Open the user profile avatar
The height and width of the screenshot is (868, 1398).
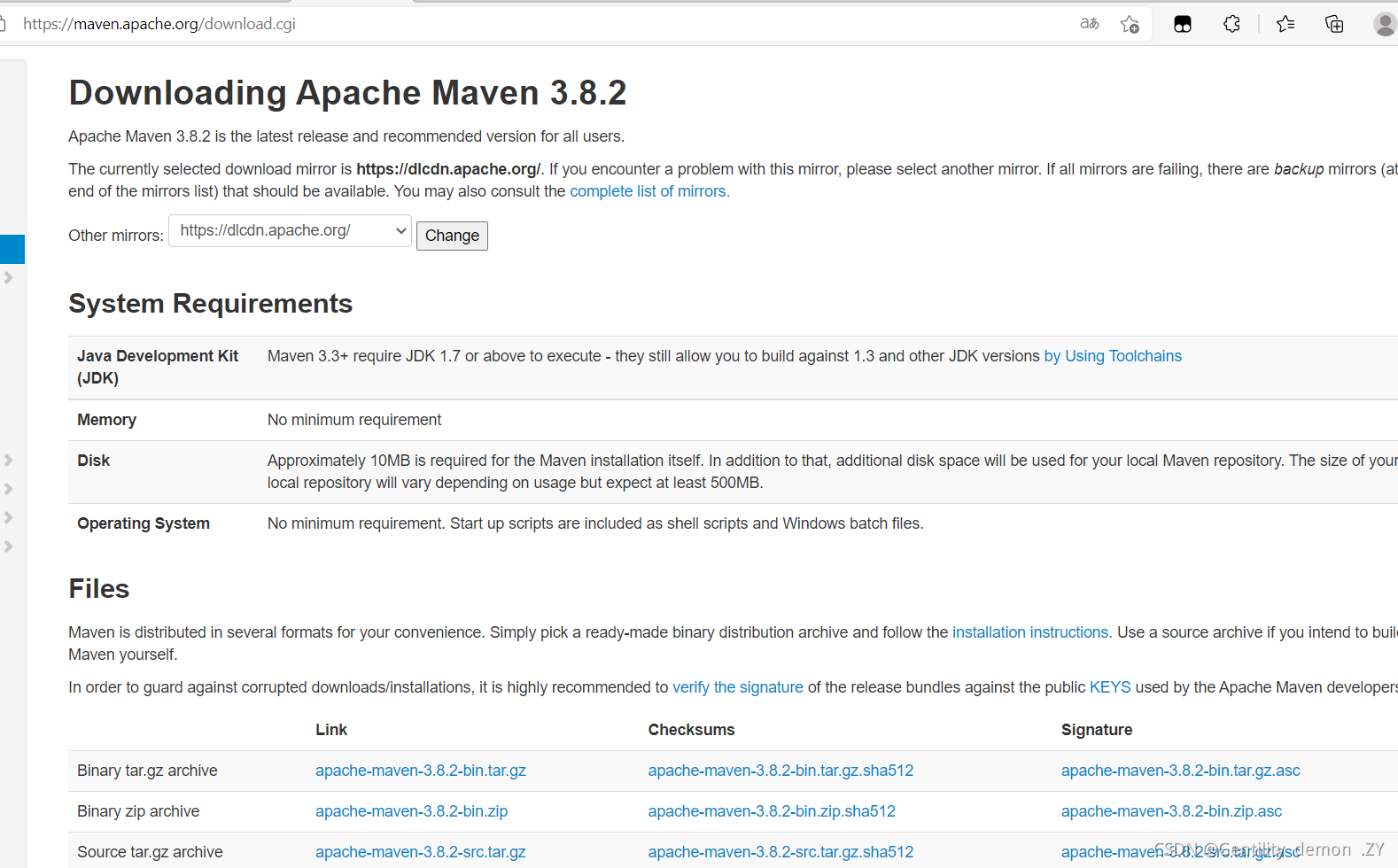[x=1385, y=24]
